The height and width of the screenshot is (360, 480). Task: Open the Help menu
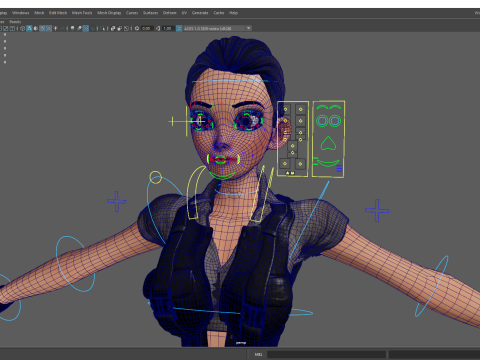(233, 13)
